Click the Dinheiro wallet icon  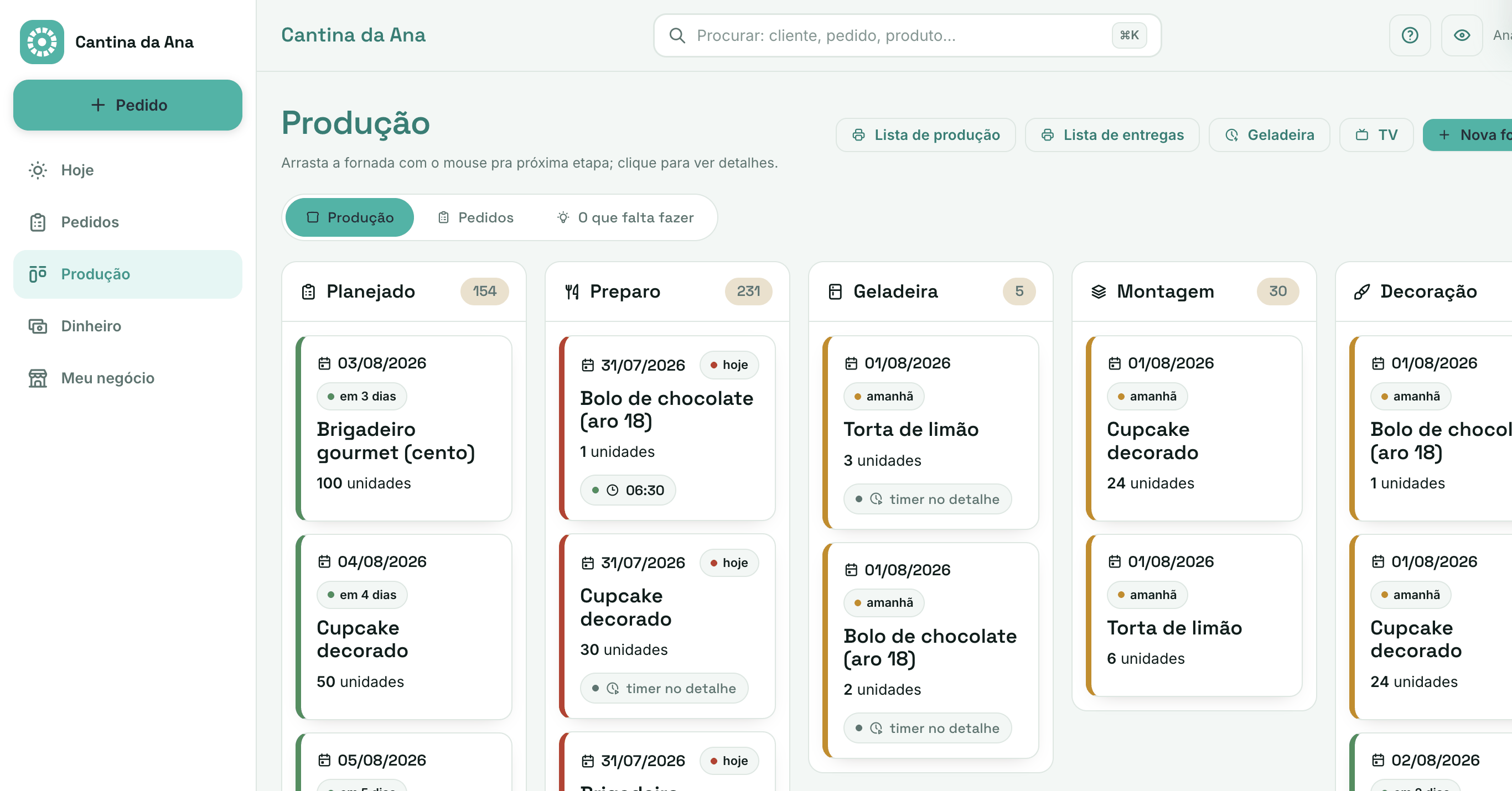pos(38,326)
